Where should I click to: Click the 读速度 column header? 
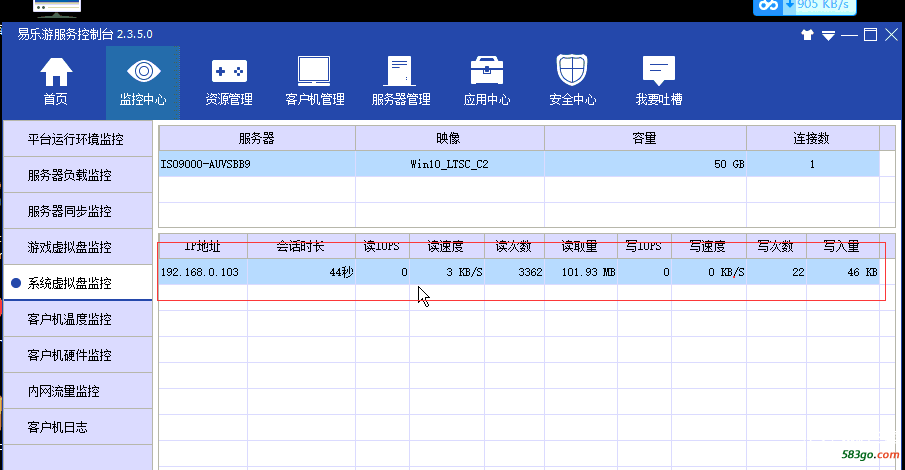(447, 247)
